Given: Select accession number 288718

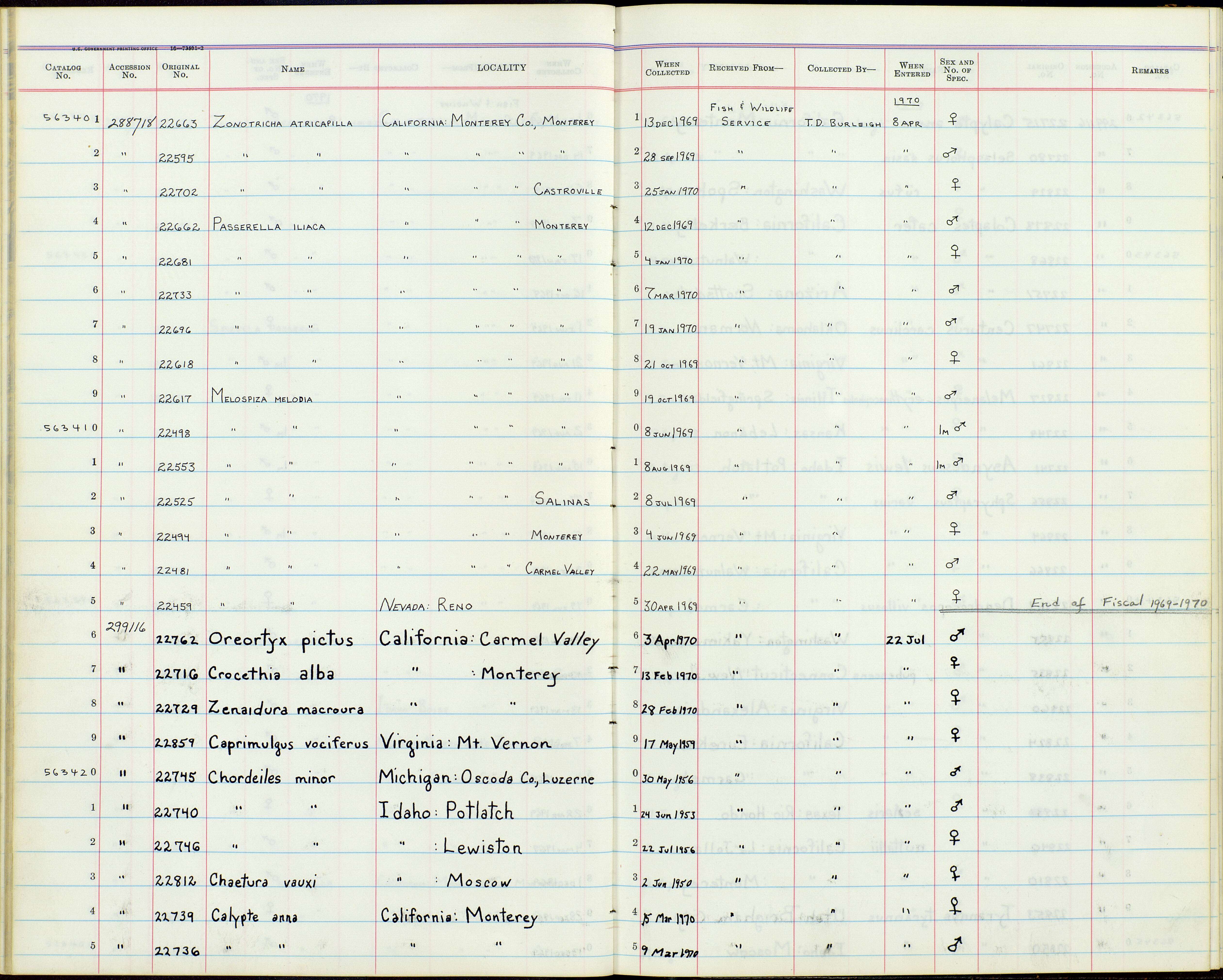Looking at the screenshot, I should click(132, 124).
